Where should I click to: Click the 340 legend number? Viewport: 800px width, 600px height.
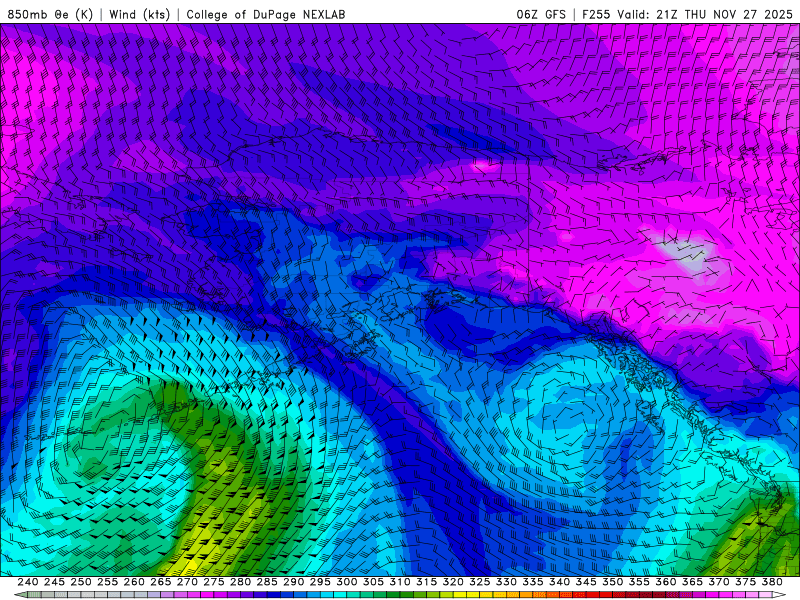click(559, 582)
